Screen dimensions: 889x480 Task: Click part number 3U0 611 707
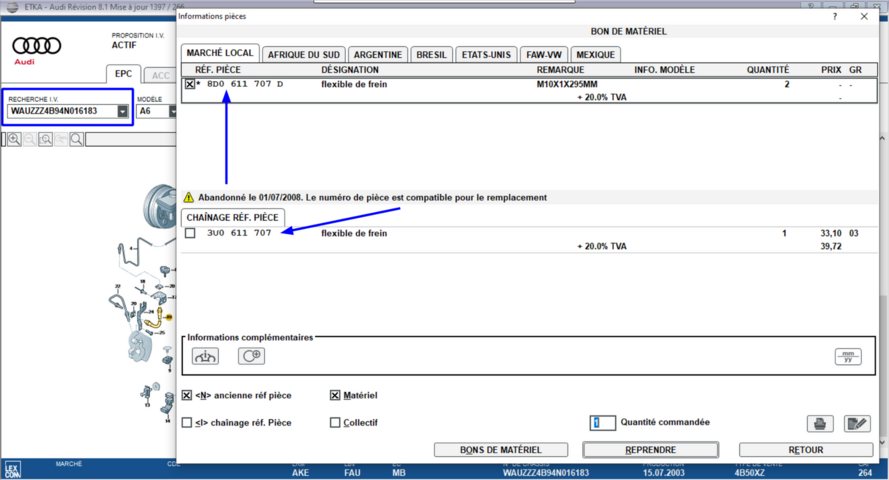coord(239,233)
